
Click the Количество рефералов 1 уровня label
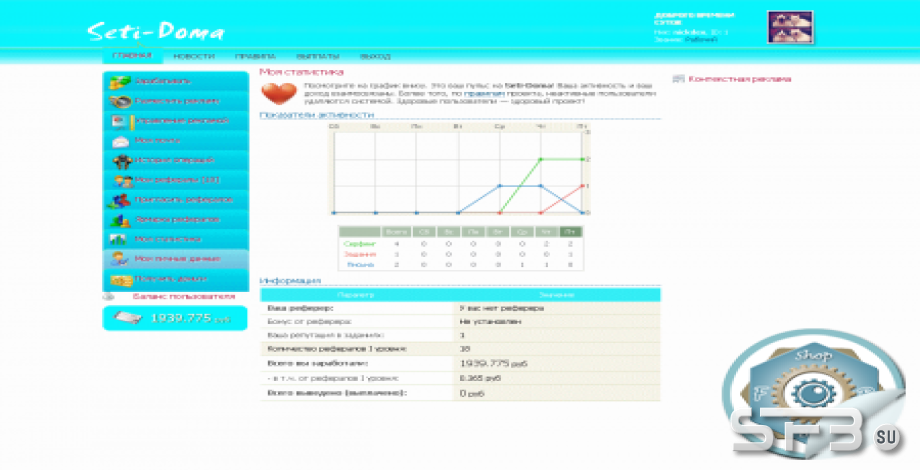click(x=337, y=349)
